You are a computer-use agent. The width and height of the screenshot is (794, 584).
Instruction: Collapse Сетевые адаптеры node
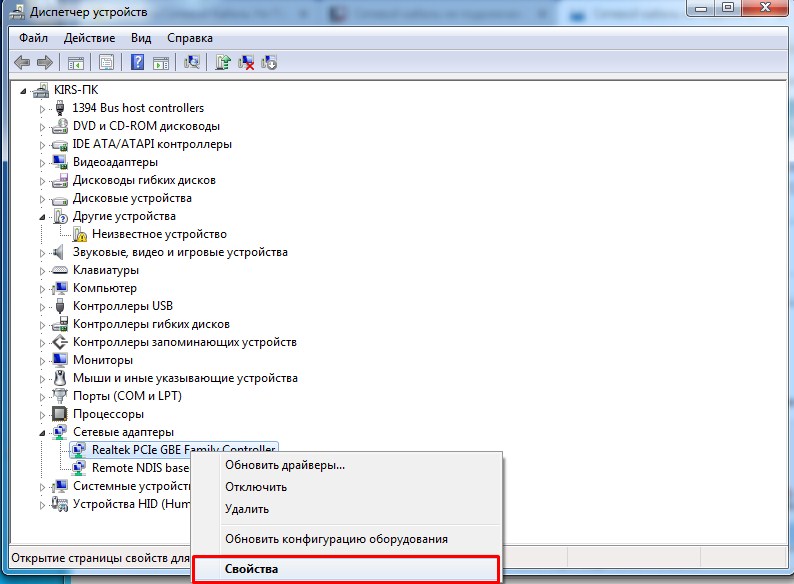point(43,433)
